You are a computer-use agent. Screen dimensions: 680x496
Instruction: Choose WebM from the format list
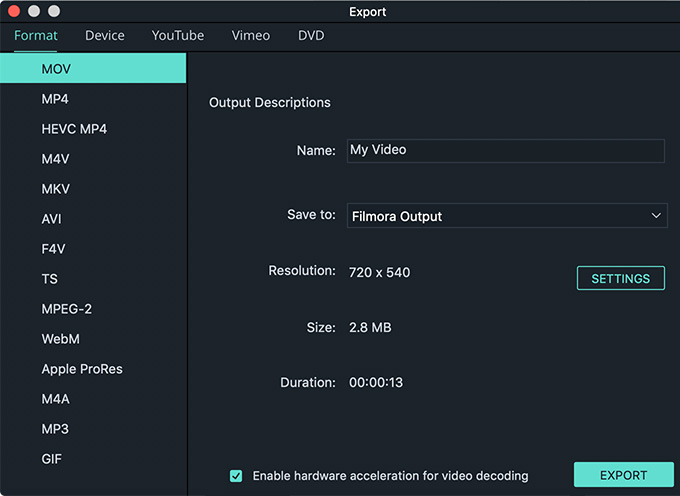pos(93,339)
